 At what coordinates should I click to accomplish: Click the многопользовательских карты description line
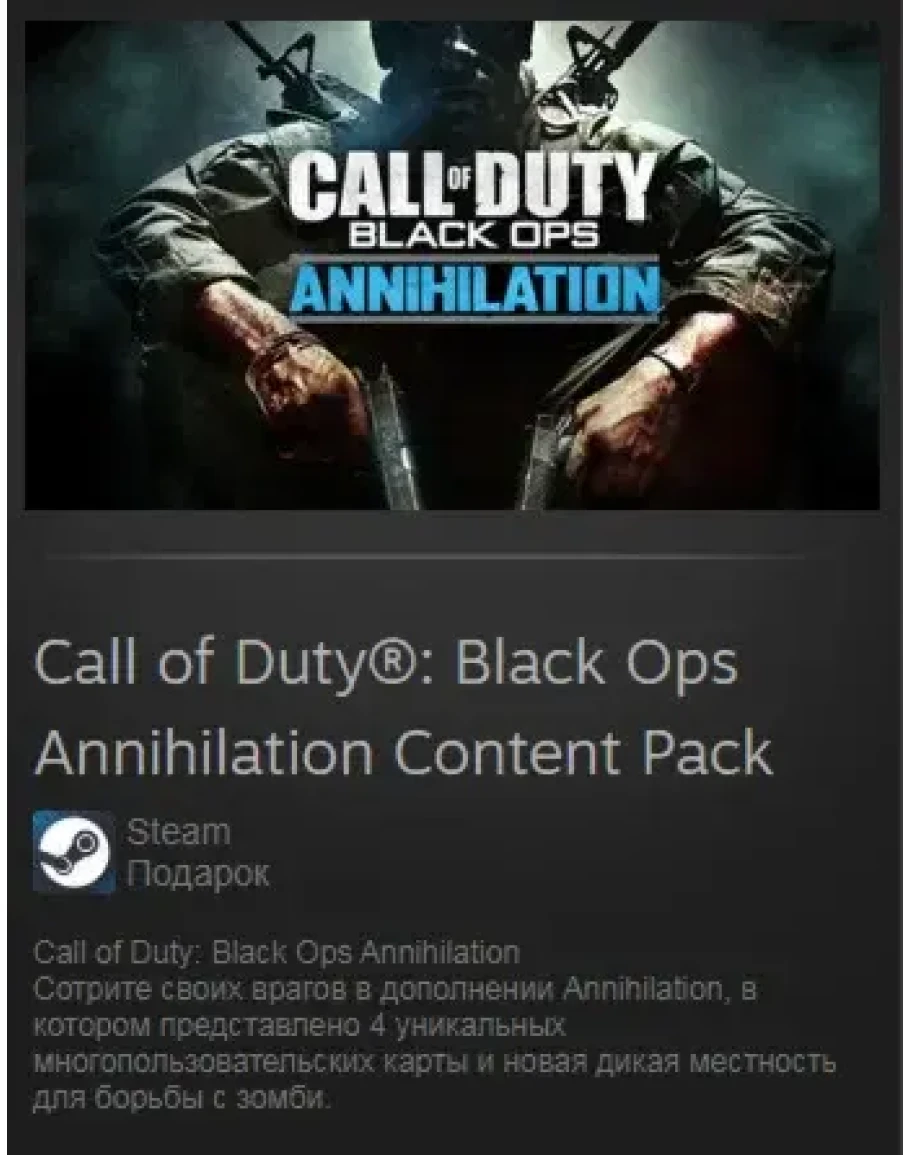click(x=435, y=1062)
